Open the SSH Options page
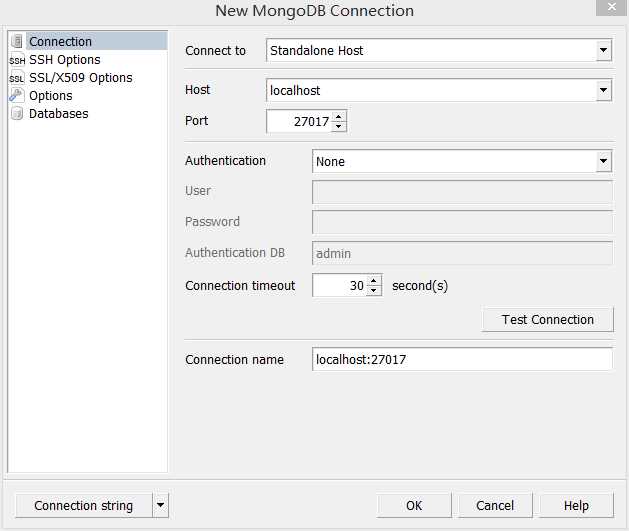The width and height of the screenshot is (629, 531). pyautogui.click(x=65, y=60)
